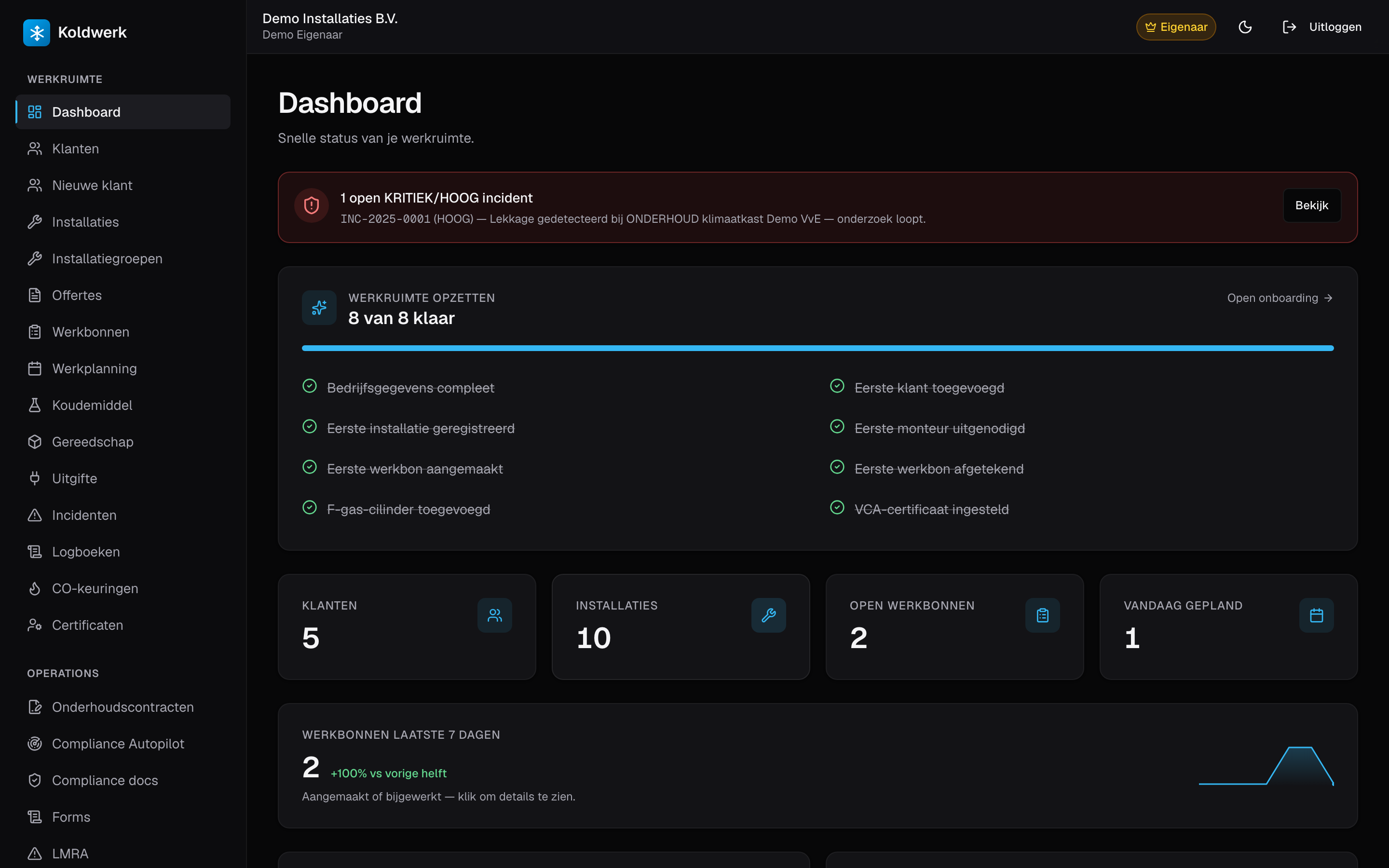The height and width of the screenshot is (868, 1389).
Task: Click the people icon on Klanten card
Action: pyautogui.click(x=495, y=615)
